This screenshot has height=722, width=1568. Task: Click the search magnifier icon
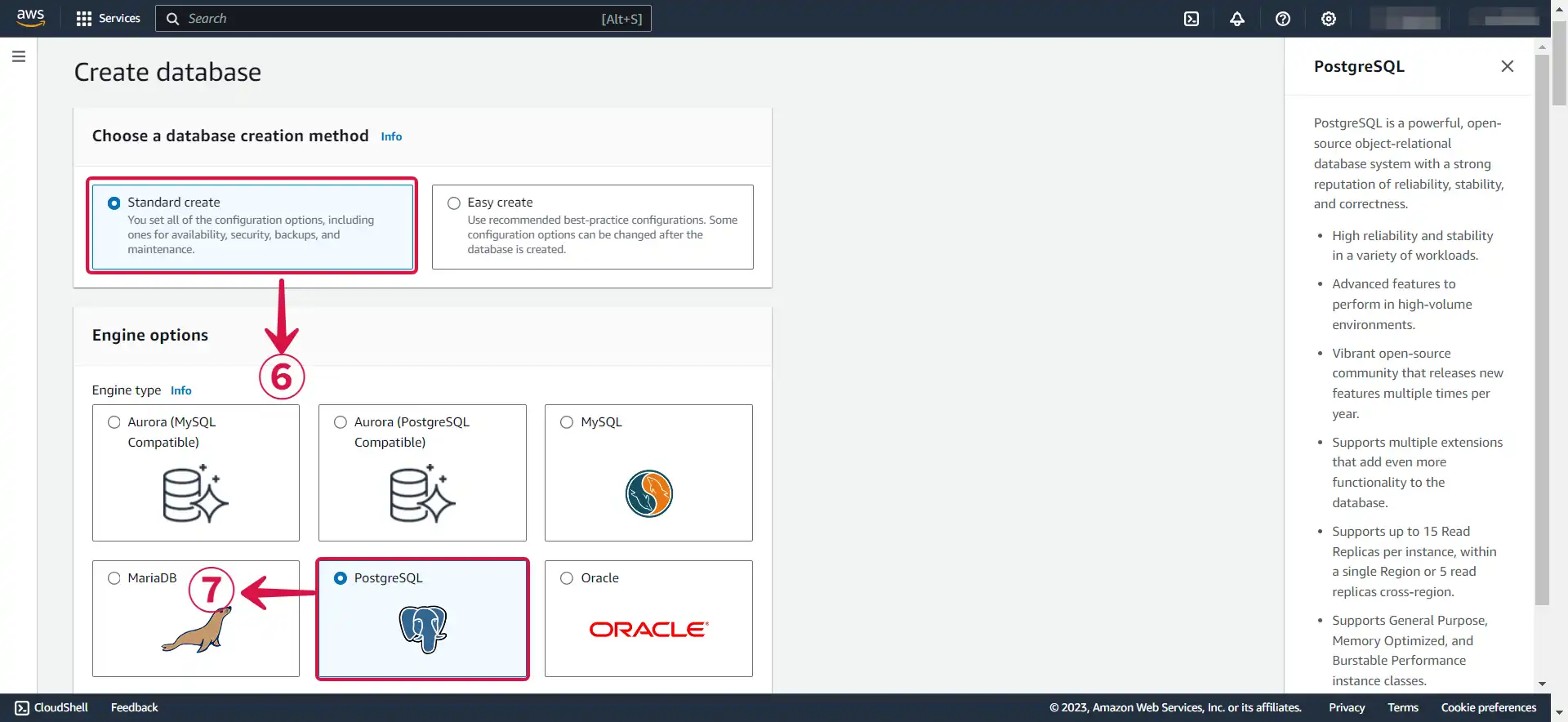pyautogui.click(x=172, y=19)
